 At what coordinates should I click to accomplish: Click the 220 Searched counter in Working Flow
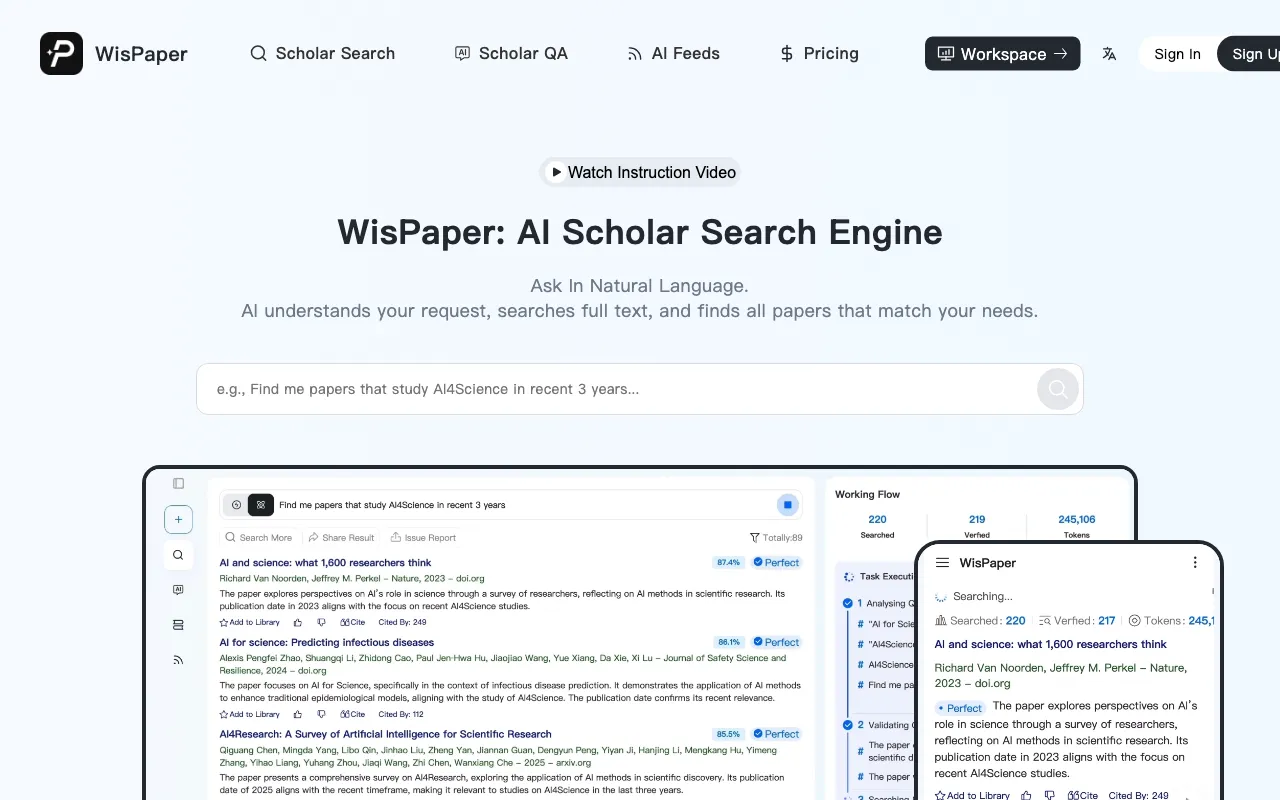[877, 526]
